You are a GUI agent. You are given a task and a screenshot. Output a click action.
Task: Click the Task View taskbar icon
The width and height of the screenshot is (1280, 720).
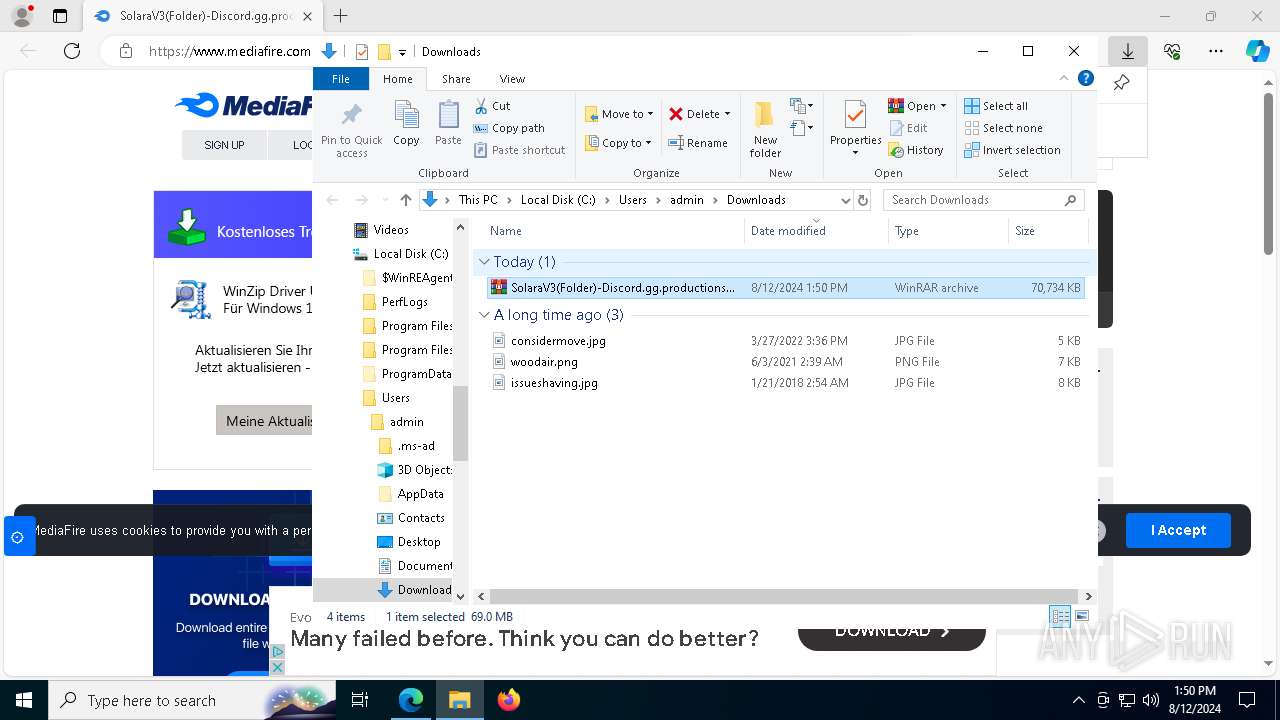coord(360,700)
